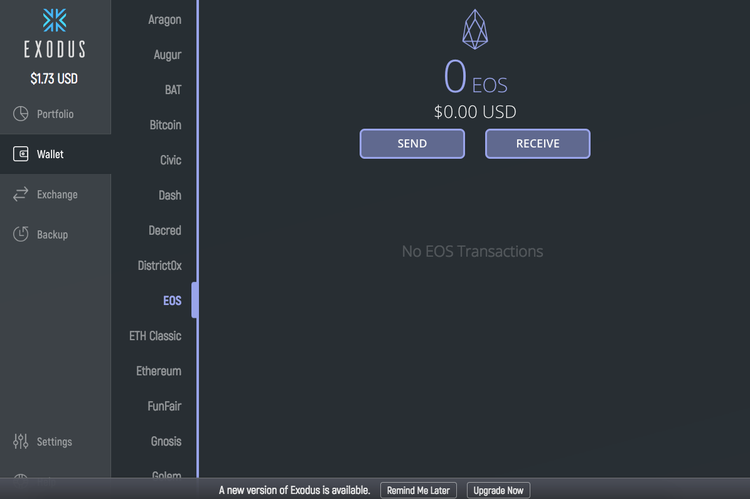
Task: Click the Backup clock icon
Action: 20,234
